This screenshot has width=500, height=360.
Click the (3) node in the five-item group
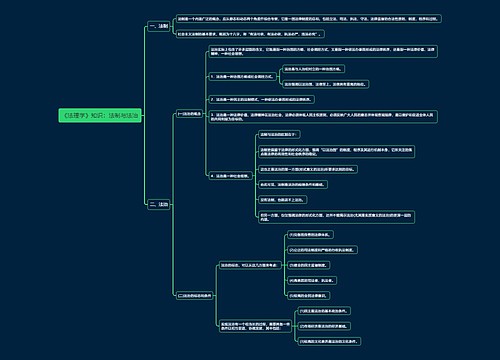309,265
